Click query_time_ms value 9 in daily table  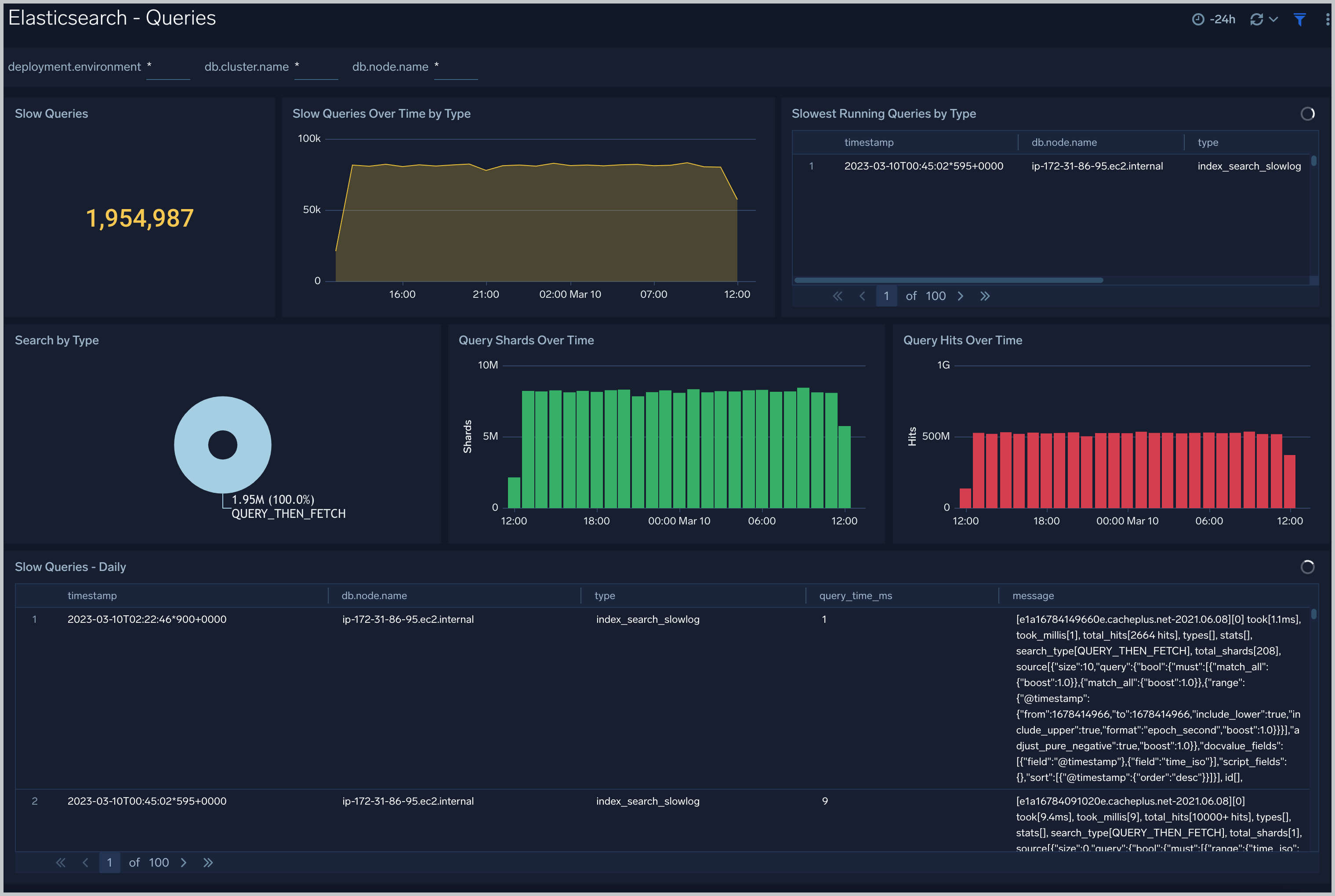[824, 801]
